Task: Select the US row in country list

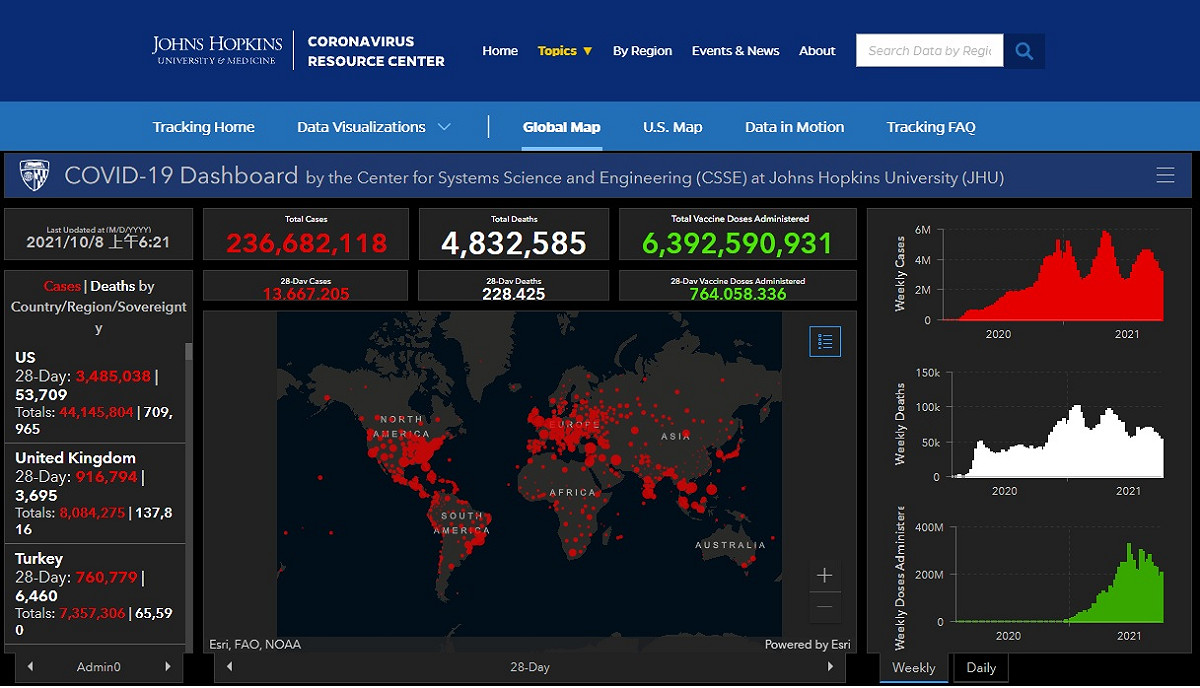Action: (x=95, y=392)
